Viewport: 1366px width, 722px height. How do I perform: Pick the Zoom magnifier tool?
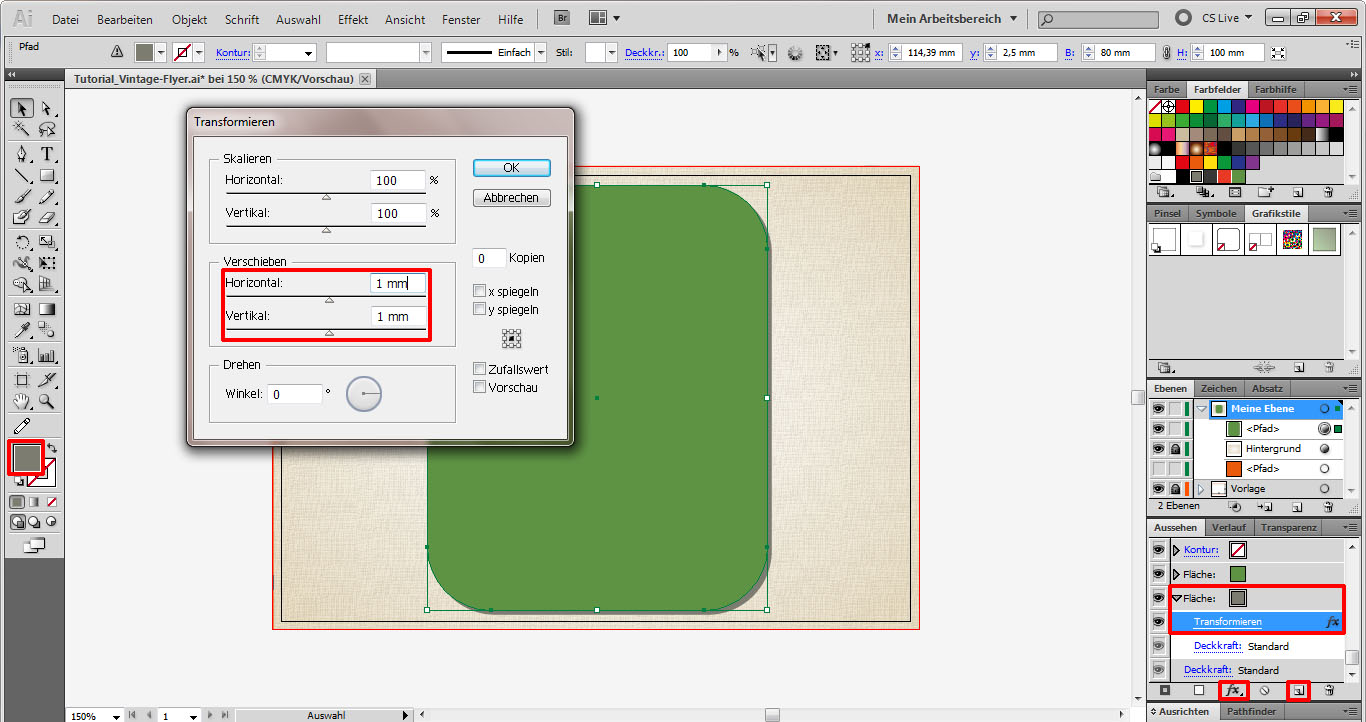pyautogui.click(x=47, y=402)
